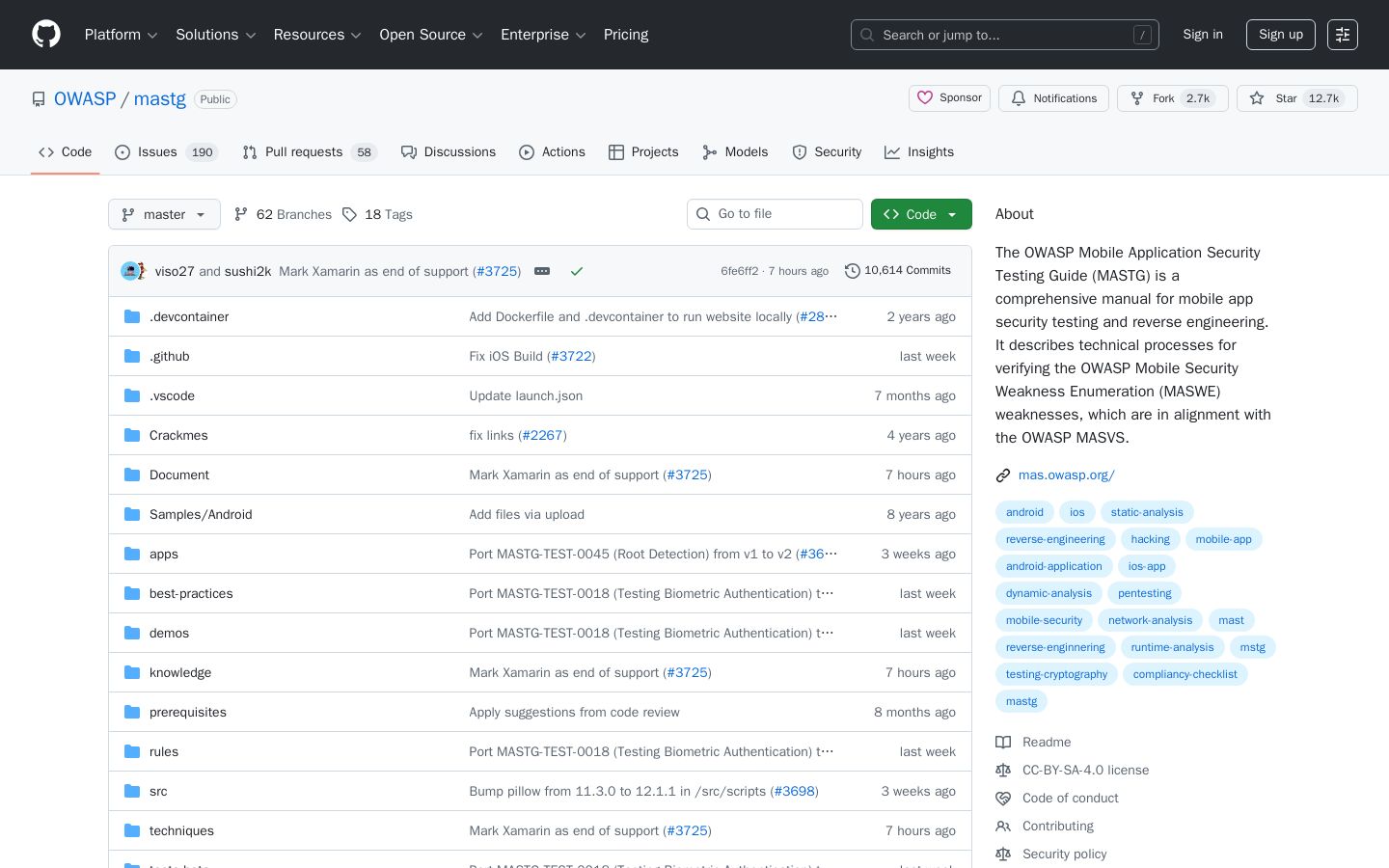The image size is (1389, 868).
Task: Click the Search or jump to field
Action: pyautogui.click(x=1005, y=35)
